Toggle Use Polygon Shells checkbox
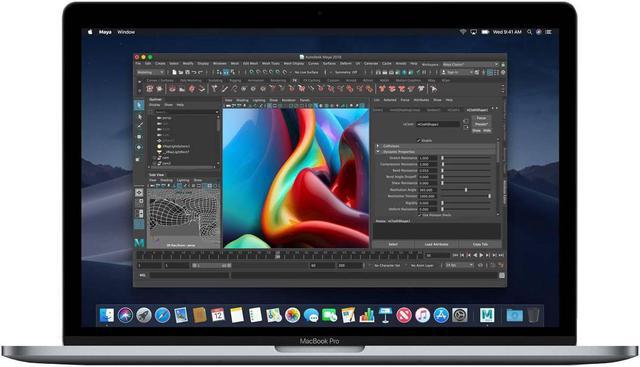Image resolution: width=640 pixels, height=367 pixels. point(420,215)
